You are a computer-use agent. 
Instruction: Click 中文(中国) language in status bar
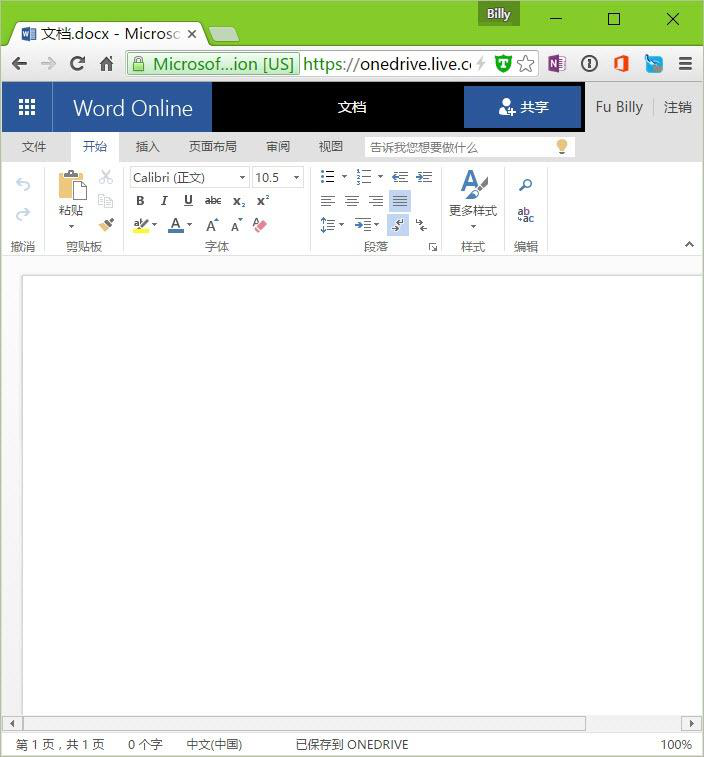(x=214, y=744)
